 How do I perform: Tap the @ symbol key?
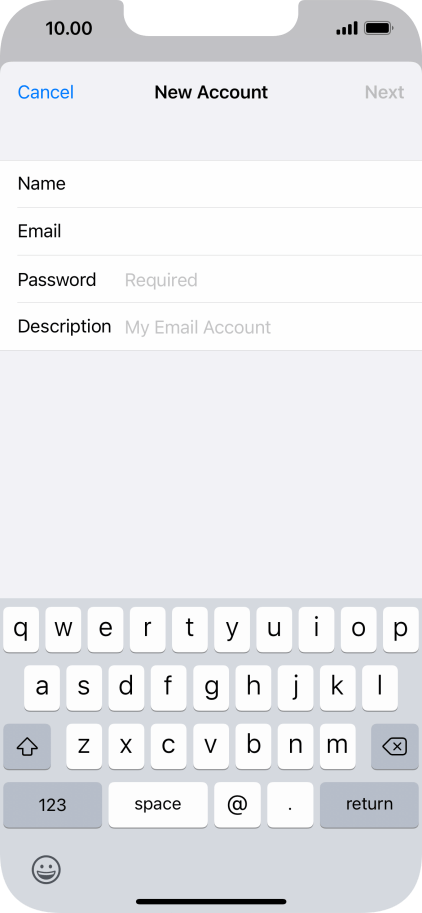pos(237,805)
